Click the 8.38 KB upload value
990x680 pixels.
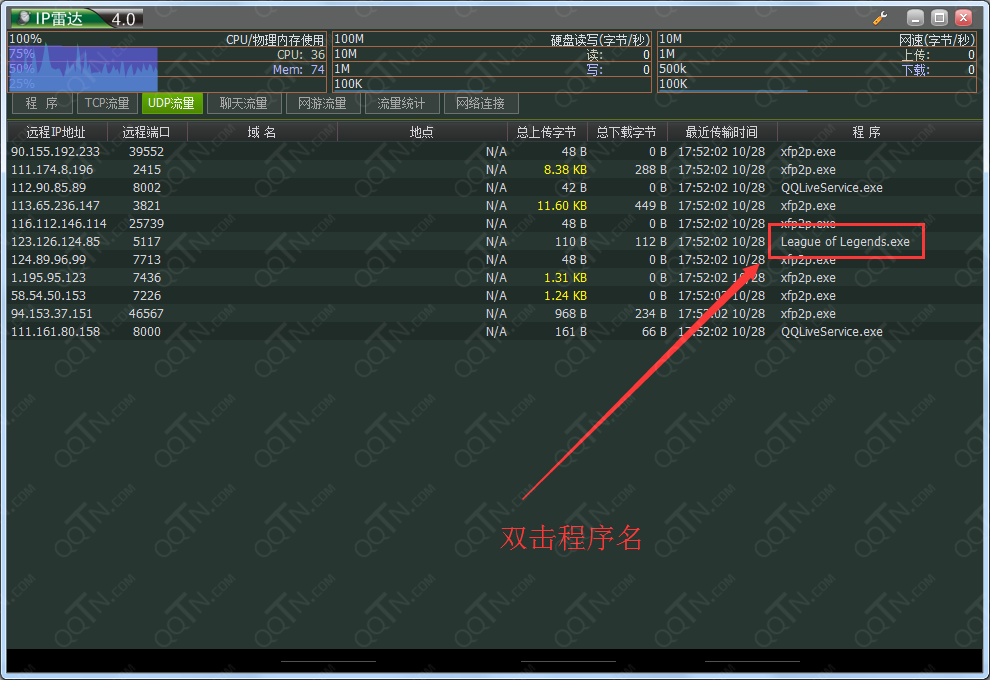click(565, 170)
